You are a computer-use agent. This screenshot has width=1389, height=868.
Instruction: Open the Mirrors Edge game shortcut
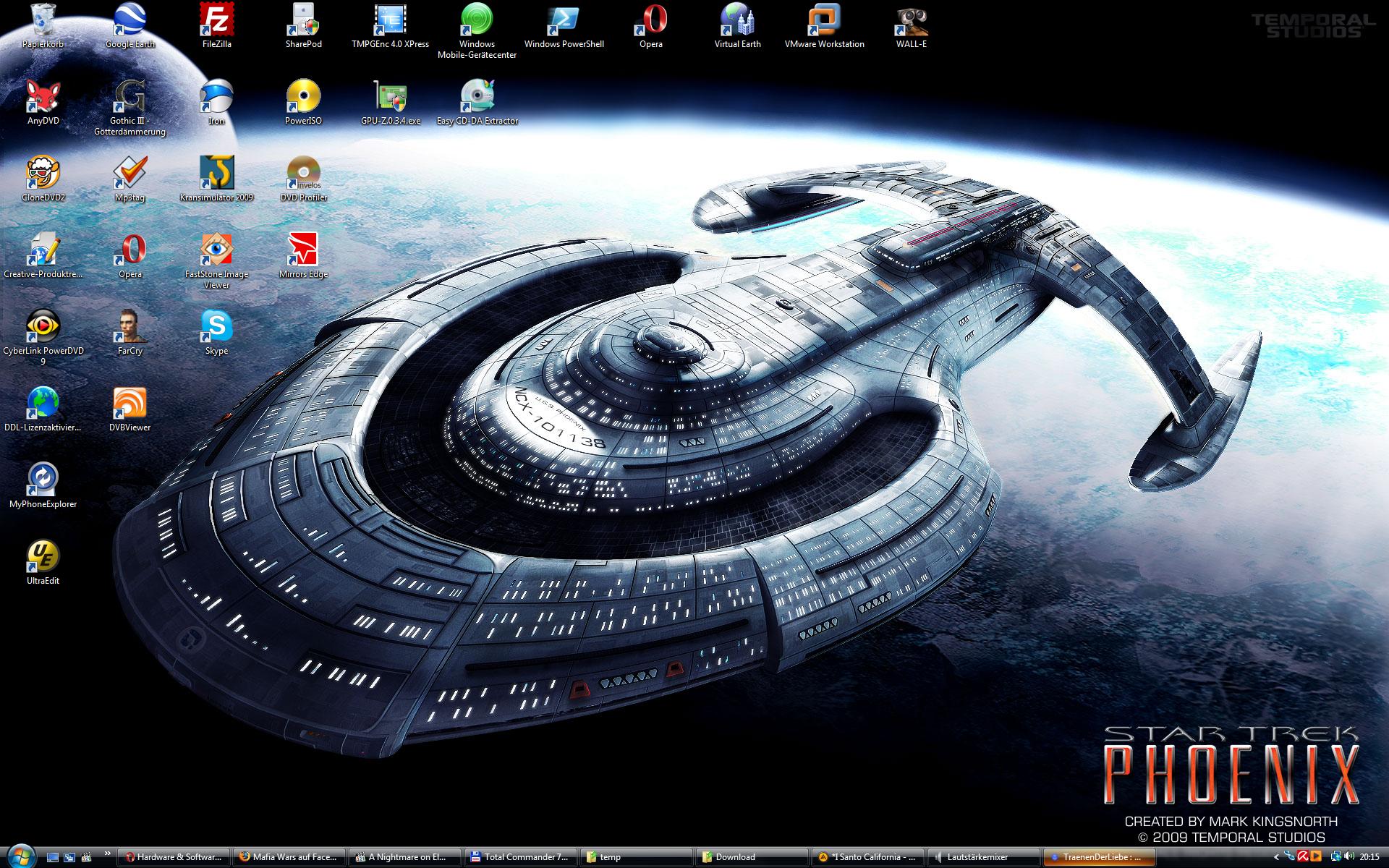[303, 250]
